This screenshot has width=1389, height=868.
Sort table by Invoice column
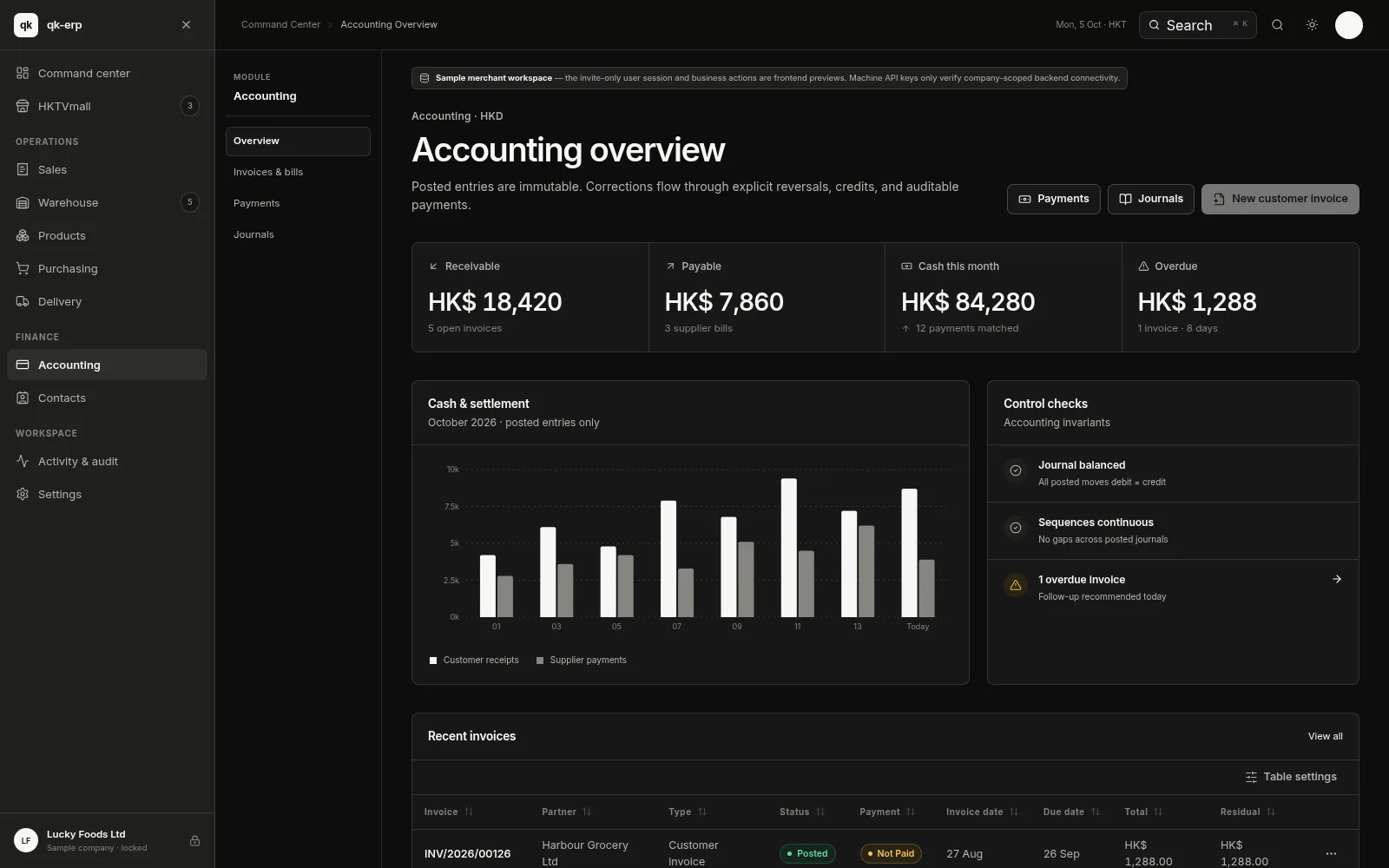click(449, 812)
